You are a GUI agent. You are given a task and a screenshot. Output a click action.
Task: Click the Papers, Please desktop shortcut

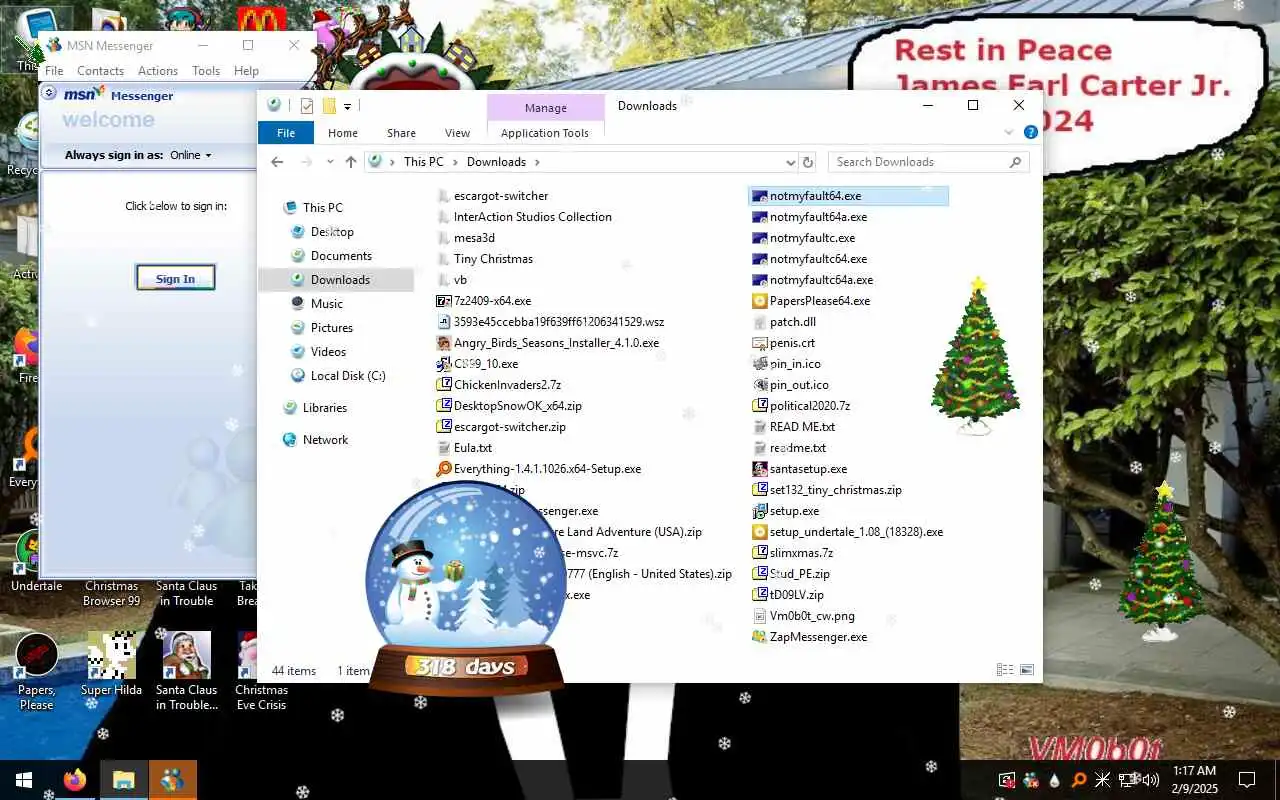[37, 671]
